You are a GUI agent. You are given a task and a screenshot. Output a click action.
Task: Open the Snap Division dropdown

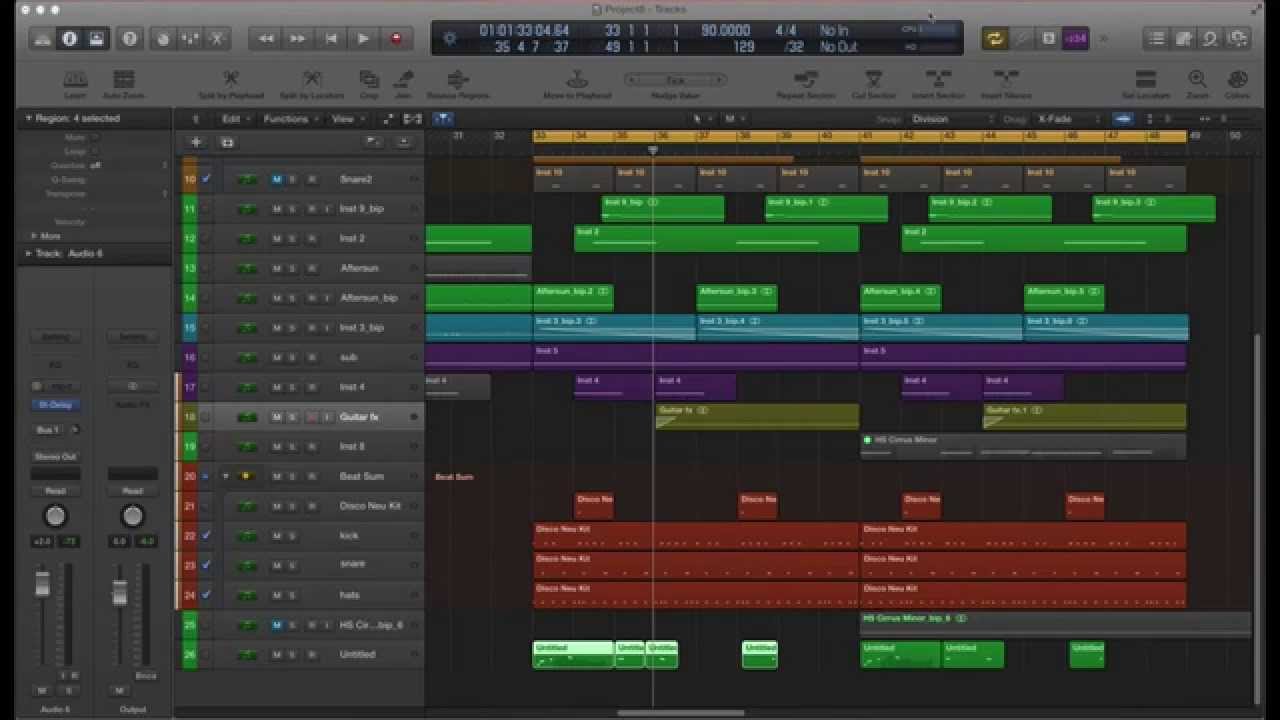click(950, 119)
